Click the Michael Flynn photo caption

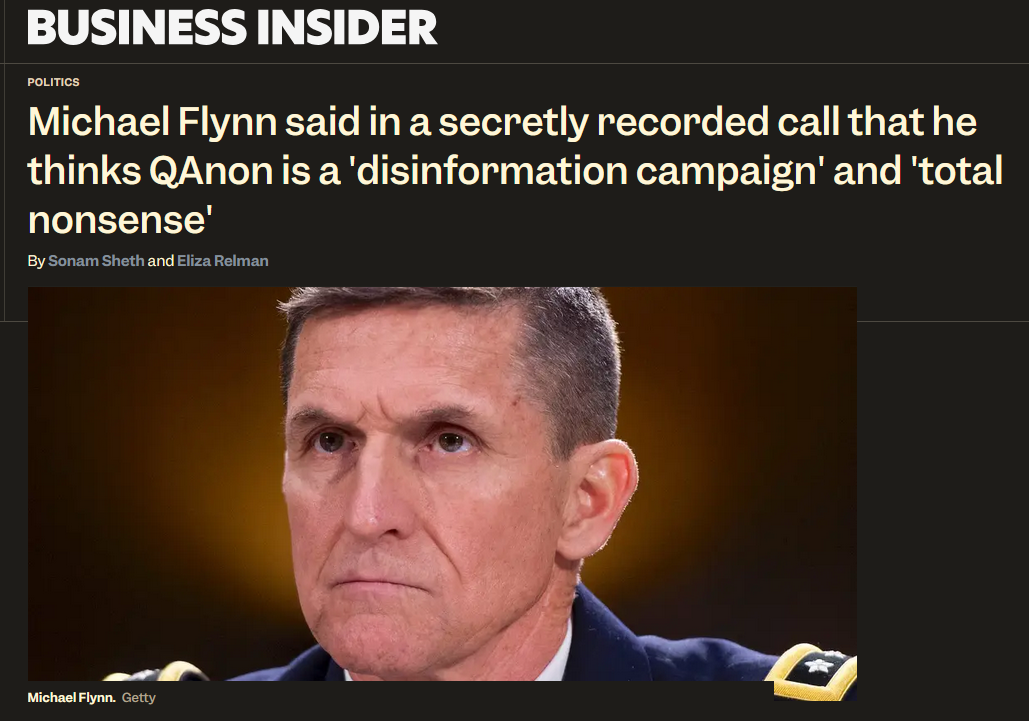point(72,697)
